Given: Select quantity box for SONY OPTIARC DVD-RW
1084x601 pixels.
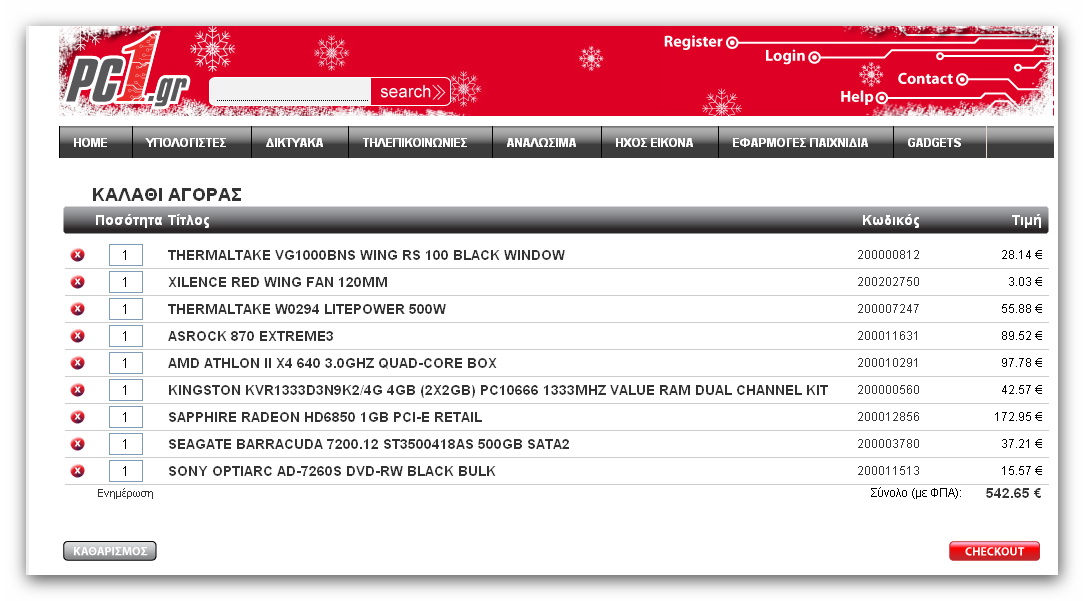Looking at the screenshot, I should [126, 471].
